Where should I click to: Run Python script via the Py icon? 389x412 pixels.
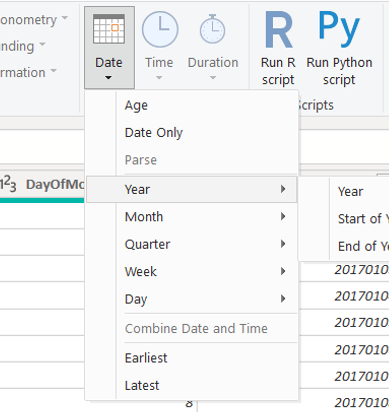pyautogui.click(x=339, y=29)
